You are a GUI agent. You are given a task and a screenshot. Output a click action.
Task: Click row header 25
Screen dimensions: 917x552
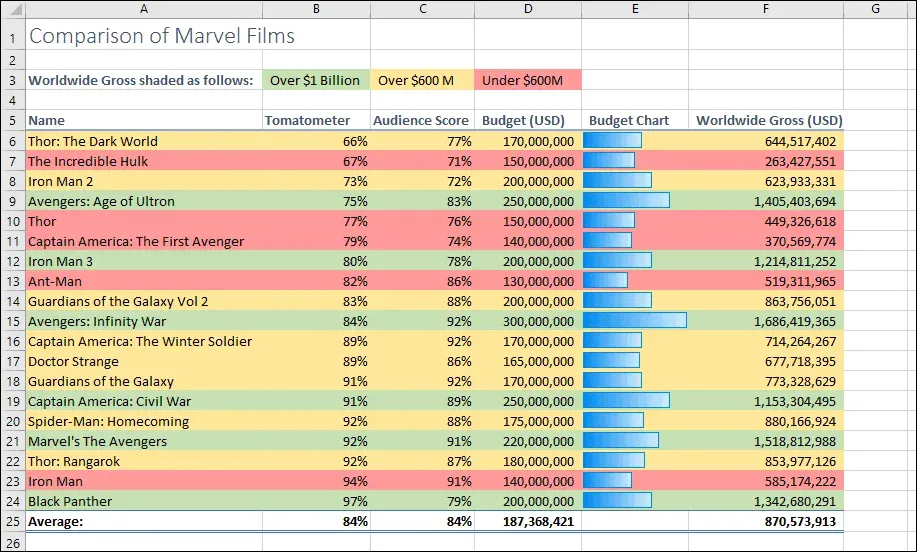(11, 521)
